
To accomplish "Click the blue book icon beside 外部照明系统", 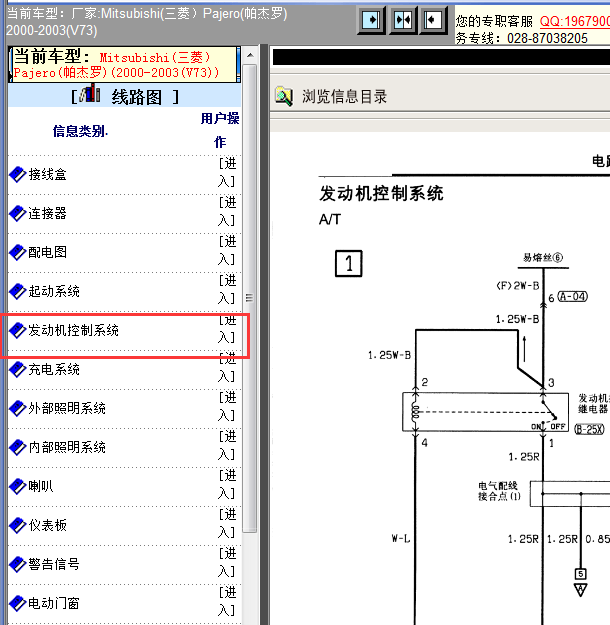I will point(18,409).
